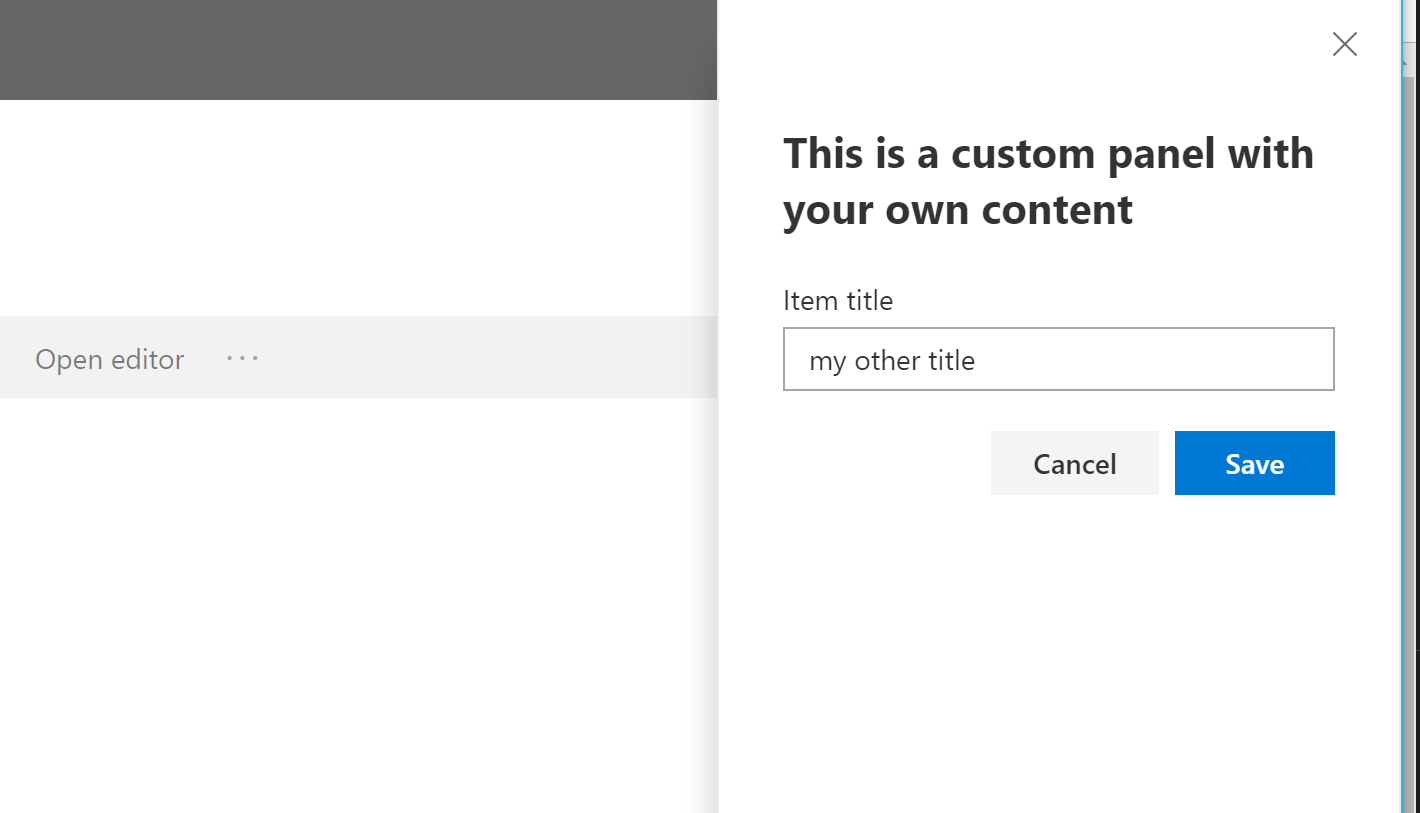The height and width of the screenshot is (813, 1420).
Task: Click the dark gray page header band
Action: [x=358, y=50]
